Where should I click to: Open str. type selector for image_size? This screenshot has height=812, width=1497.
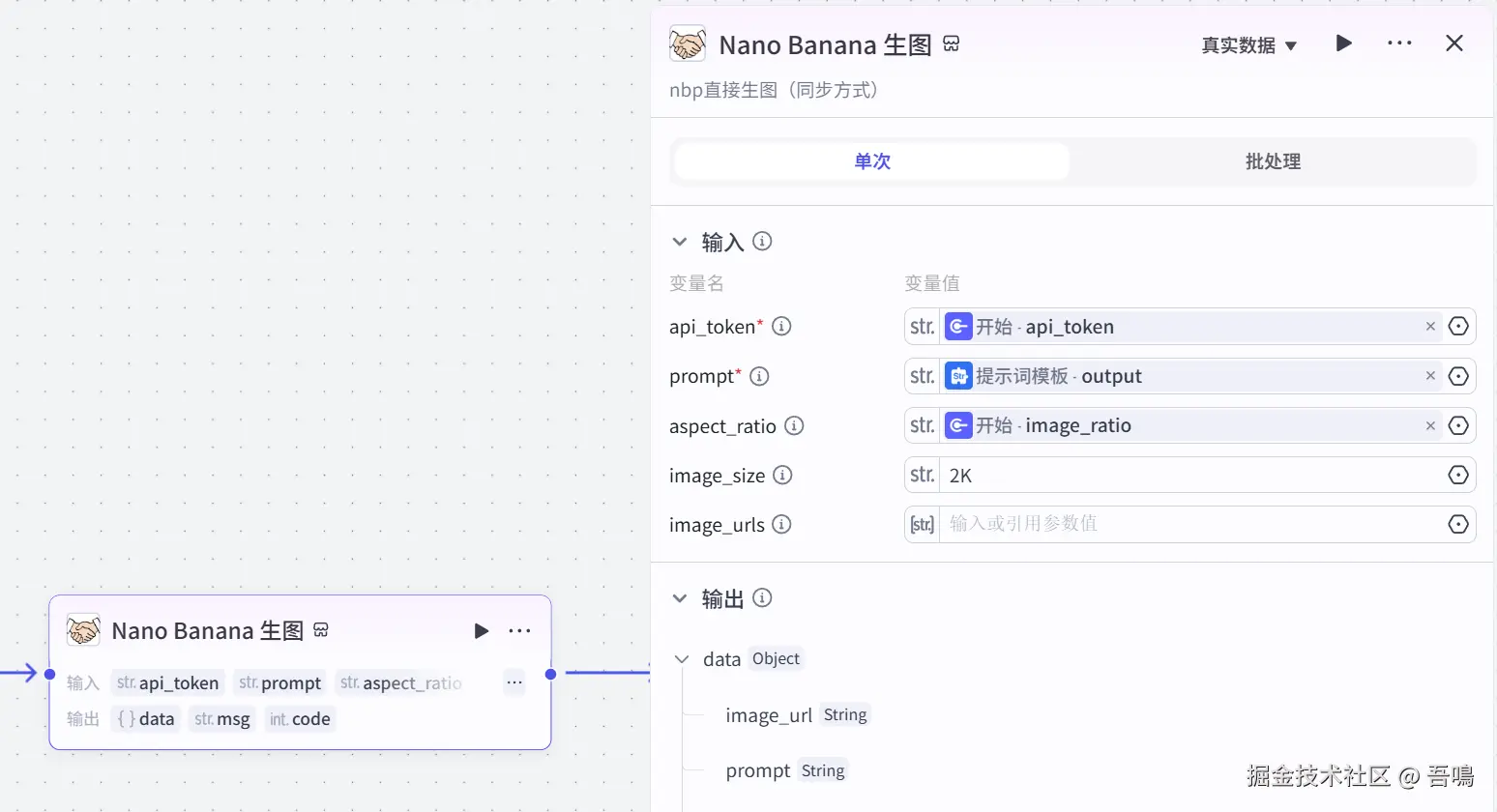[922, 475]
